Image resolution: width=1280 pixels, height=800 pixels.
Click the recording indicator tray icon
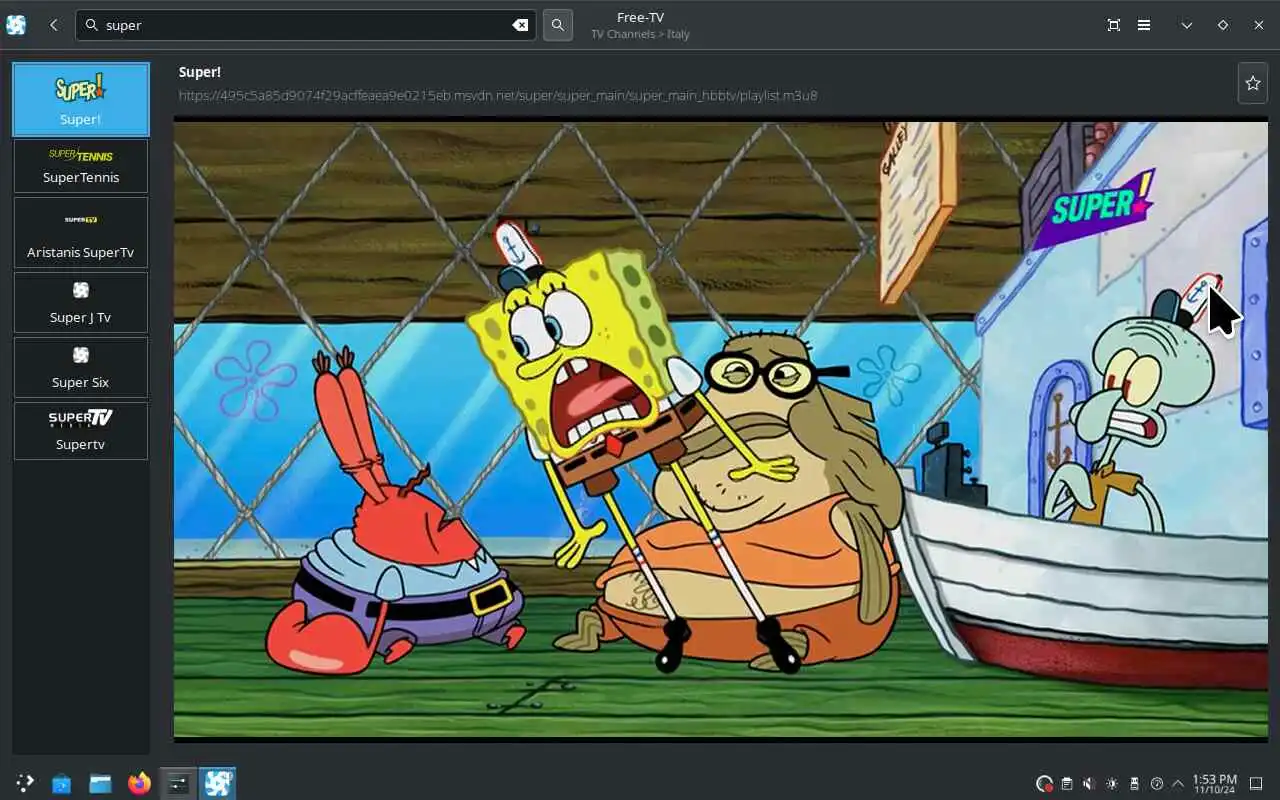1044,784
